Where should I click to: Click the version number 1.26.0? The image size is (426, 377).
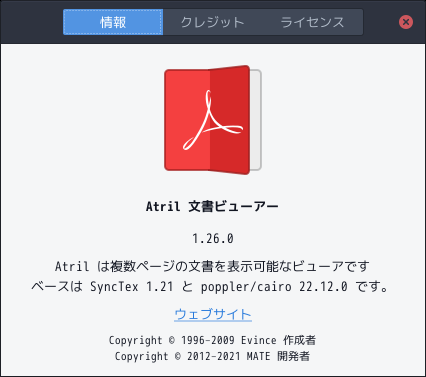[213, 238]
